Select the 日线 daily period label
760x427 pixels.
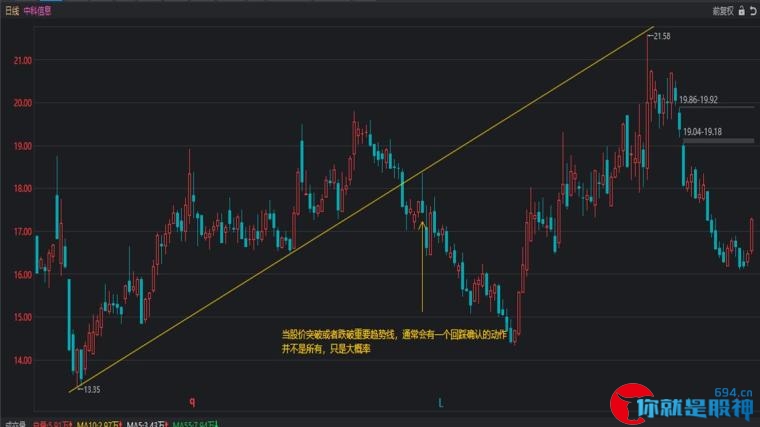(x=12, y=11)
